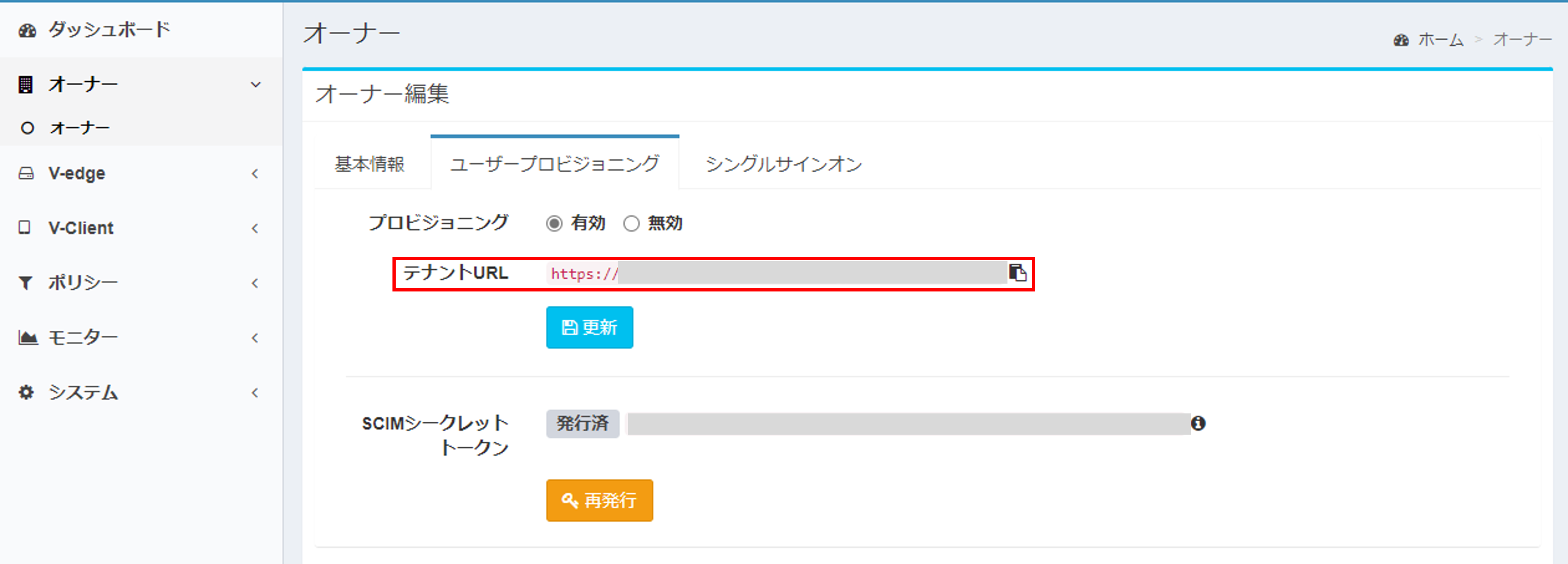Switch to the 基本情報 tab
The image size is (1568, 564).
(369, 164)
